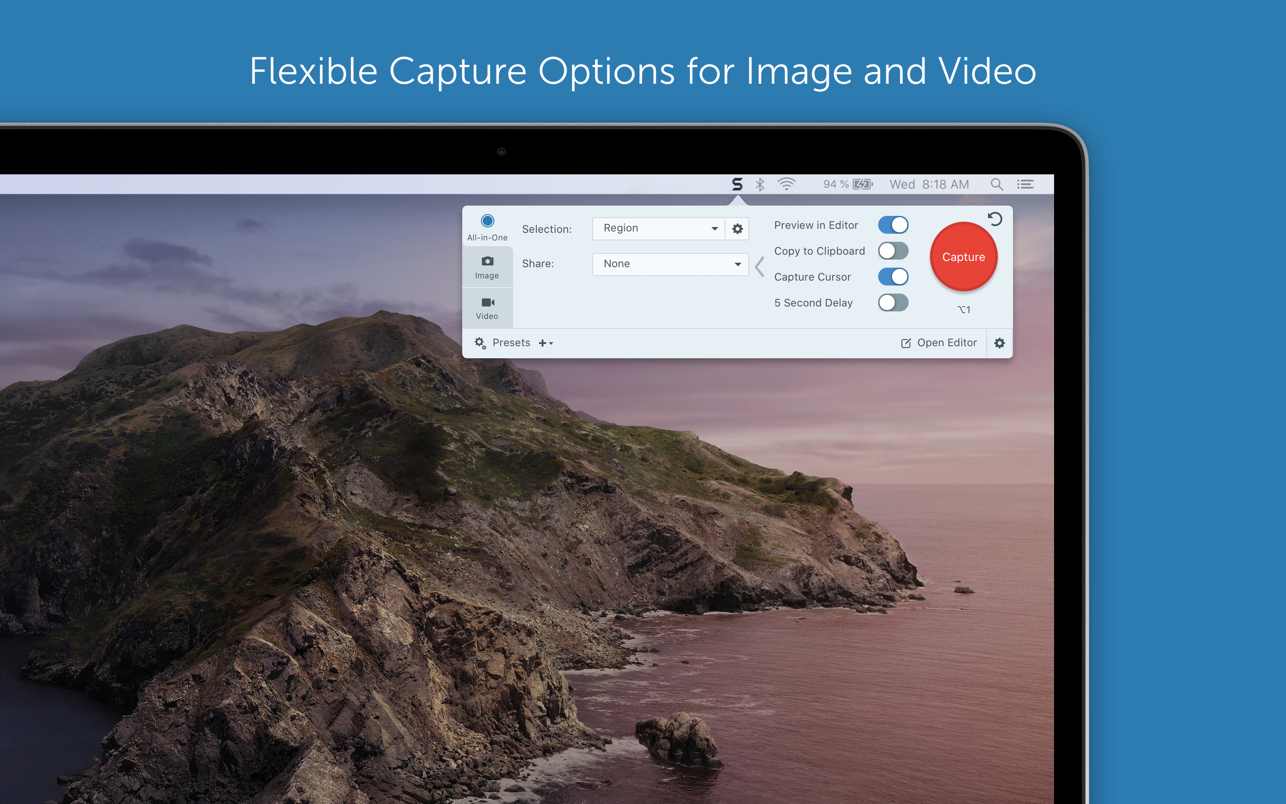Screen dimensions: 1286x804
Task: Disable Preview in Editor toggle
Action: 892,225
